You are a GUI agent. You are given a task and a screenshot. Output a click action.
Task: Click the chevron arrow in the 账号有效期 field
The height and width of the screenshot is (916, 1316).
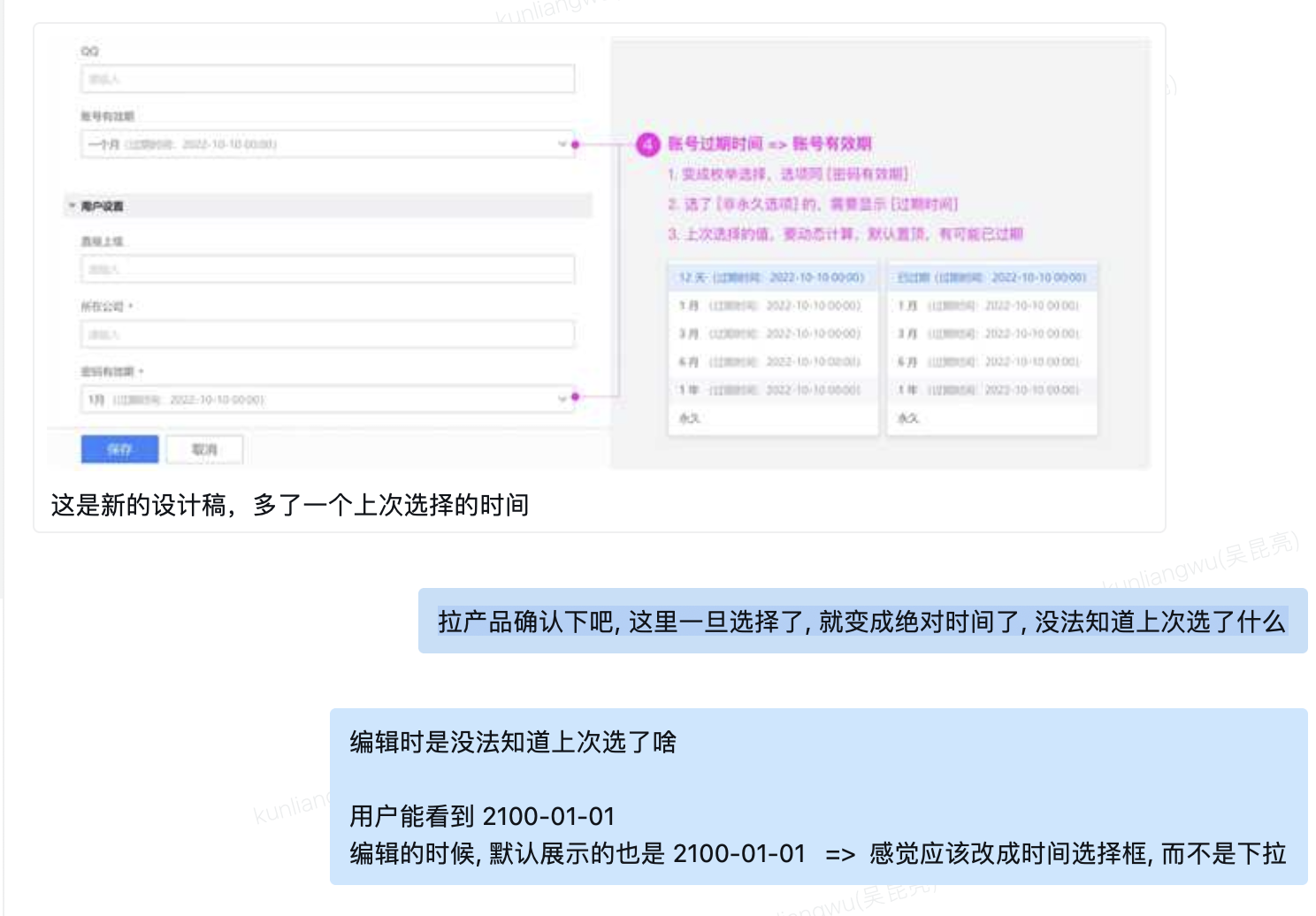pyautogui.click(x=562, y=143)
